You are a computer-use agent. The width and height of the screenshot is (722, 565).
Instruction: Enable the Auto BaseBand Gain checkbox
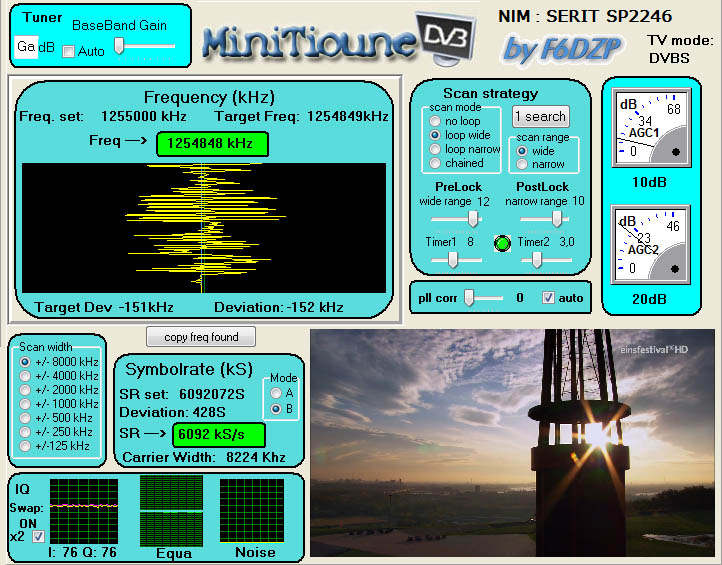(x=68, y=51)
